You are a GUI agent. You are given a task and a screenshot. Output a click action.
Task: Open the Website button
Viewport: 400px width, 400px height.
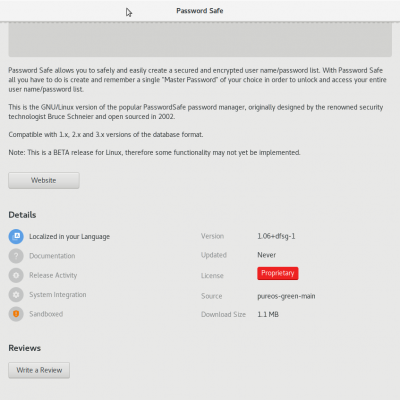coord(44,180)
